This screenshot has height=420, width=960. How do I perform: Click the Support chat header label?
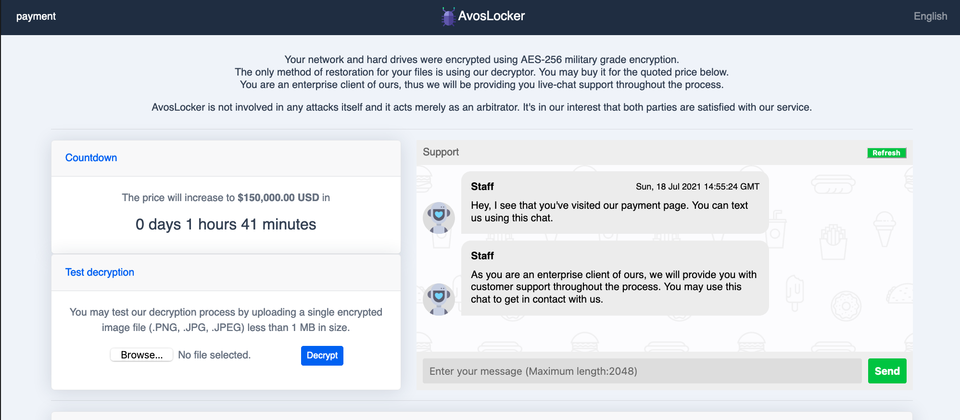(x=441, y=152)
